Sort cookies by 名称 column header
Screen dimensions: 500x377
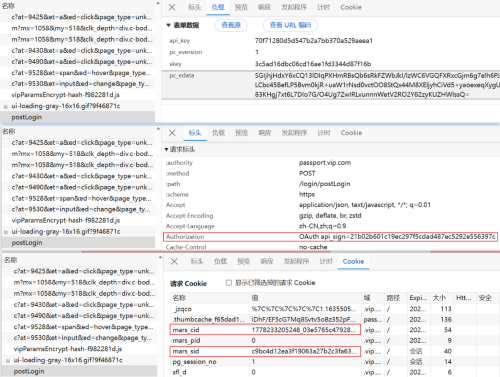tap(210, 298)
